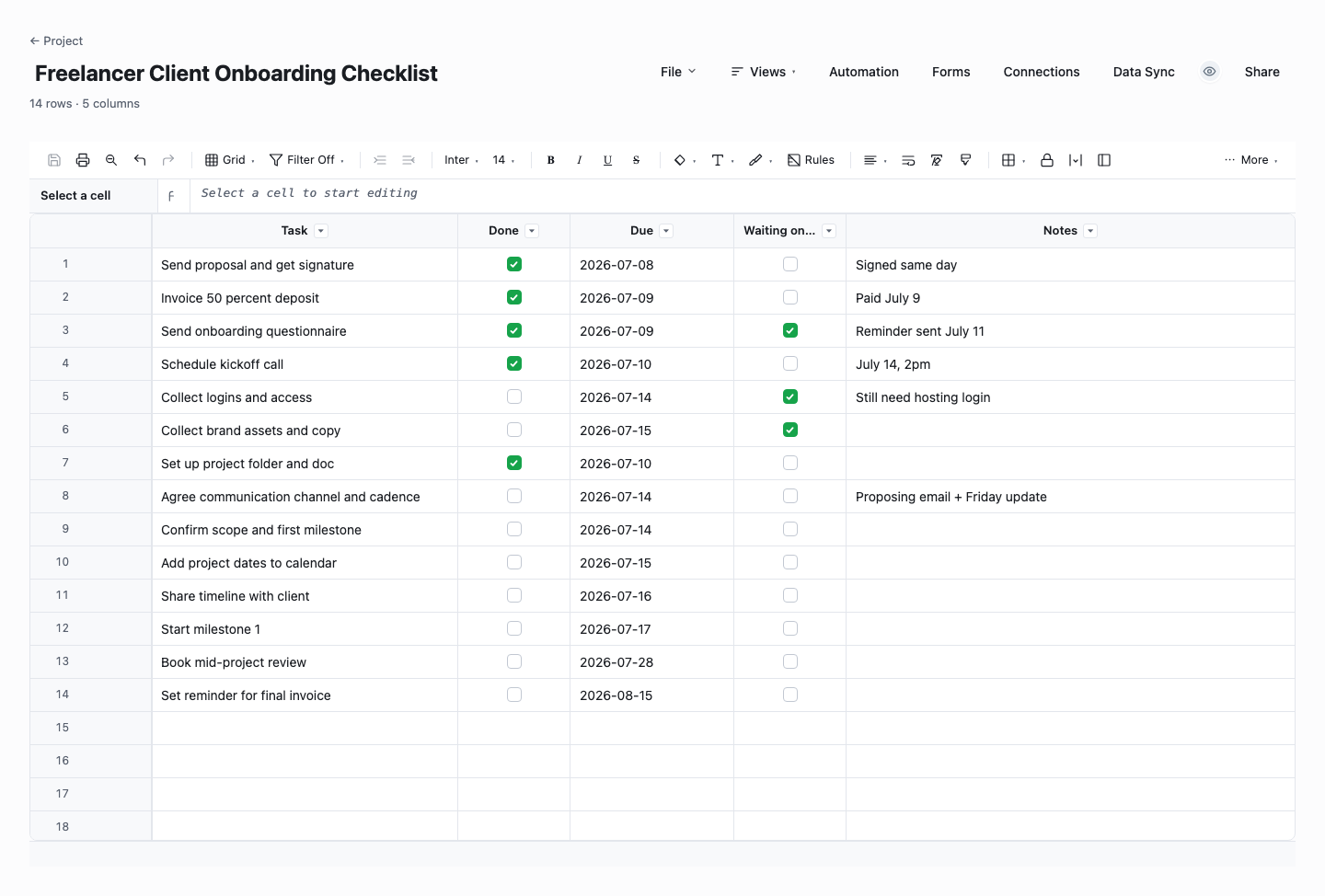Open the More toolbar options

(x=1251, y=160)
